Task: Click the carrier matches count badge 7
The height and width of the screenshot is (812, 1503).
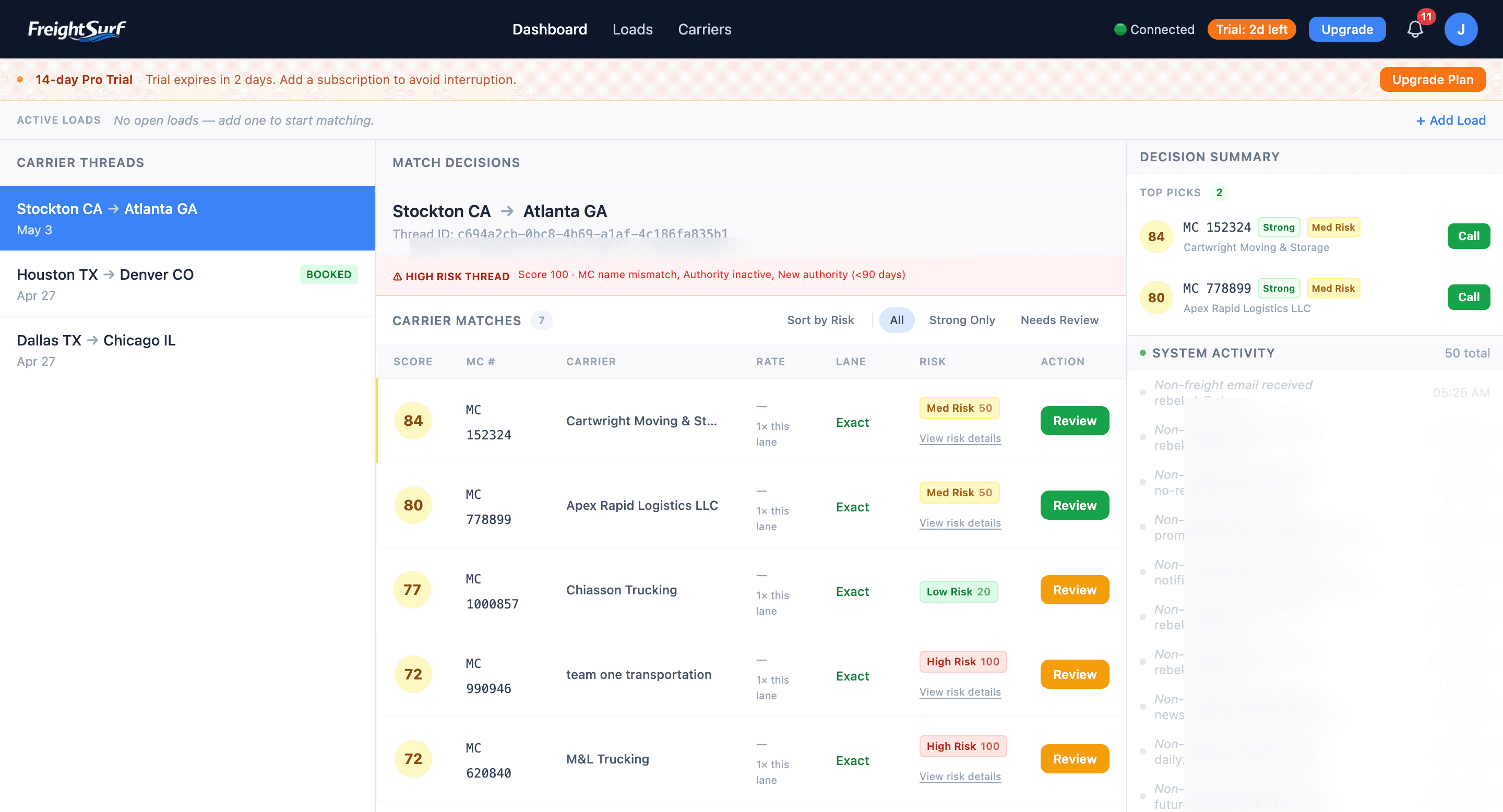Action: pyautogui.click(x=541, y=320)
